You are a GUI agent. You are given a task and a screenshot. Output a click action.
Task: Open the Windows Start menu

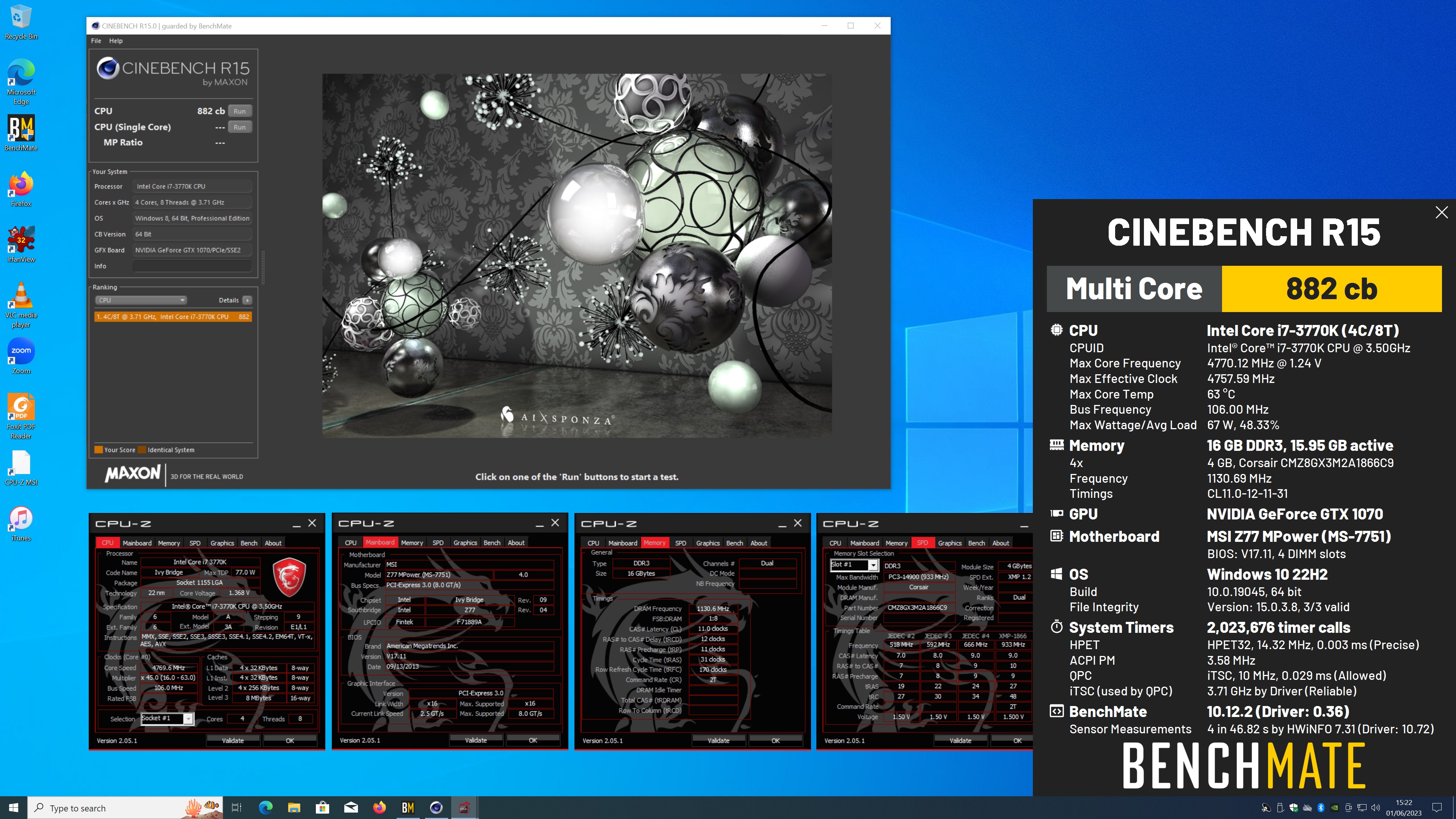pos(14,808)
